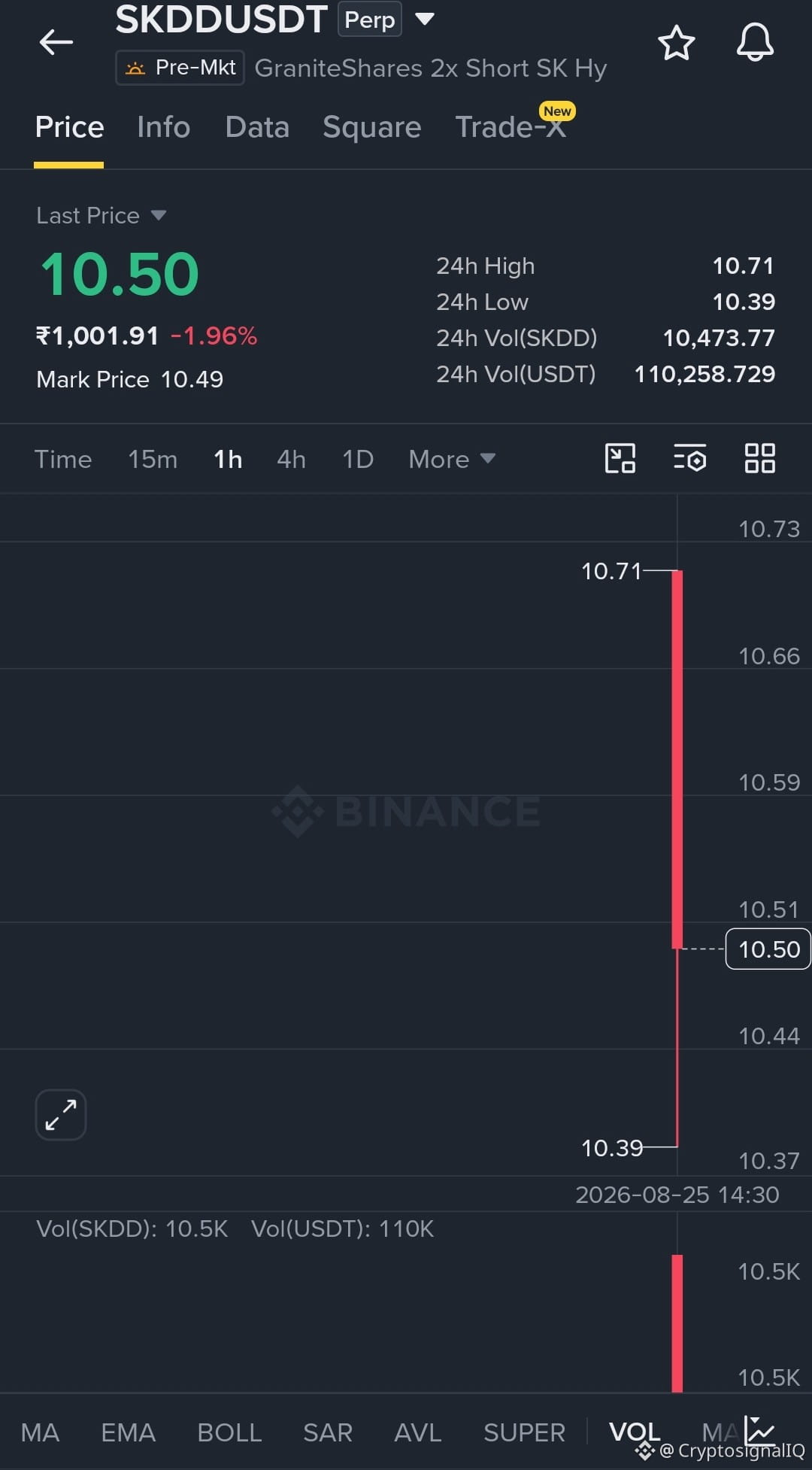Screen dimensions: 812x1470
Task: Expand the SKDDUSDT Perp pair dropdown
Action: tap(425, 19)
